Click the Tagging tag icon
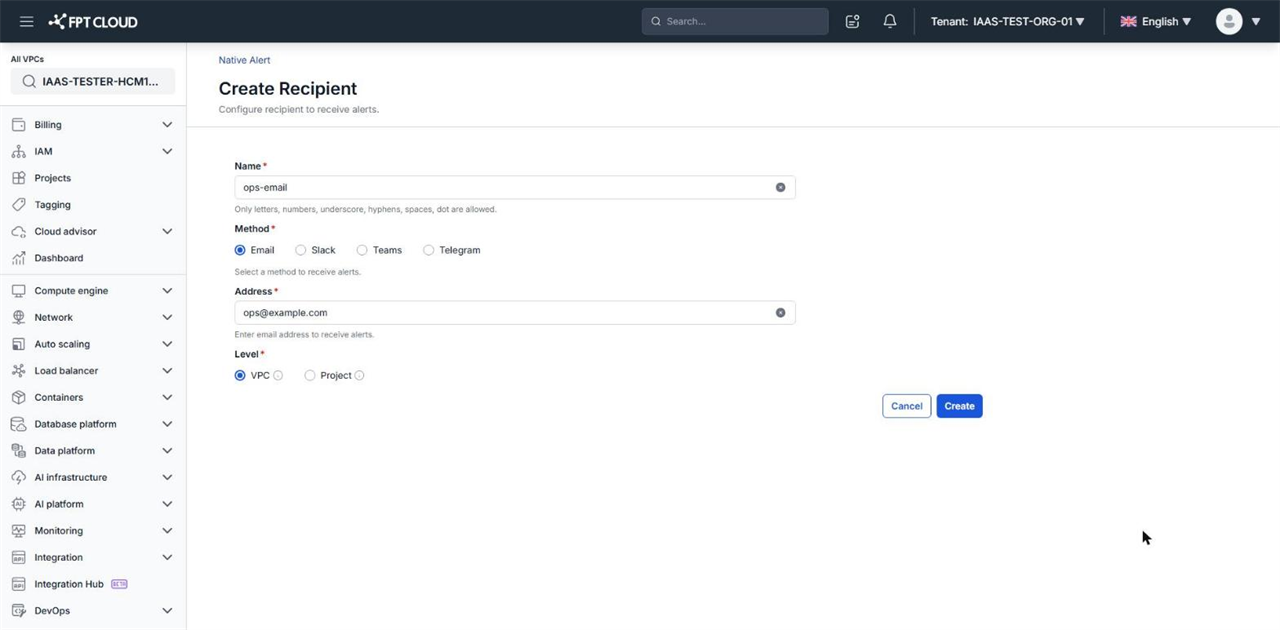Viewport: 1280px width, 630px height. [x=18, y=205]
